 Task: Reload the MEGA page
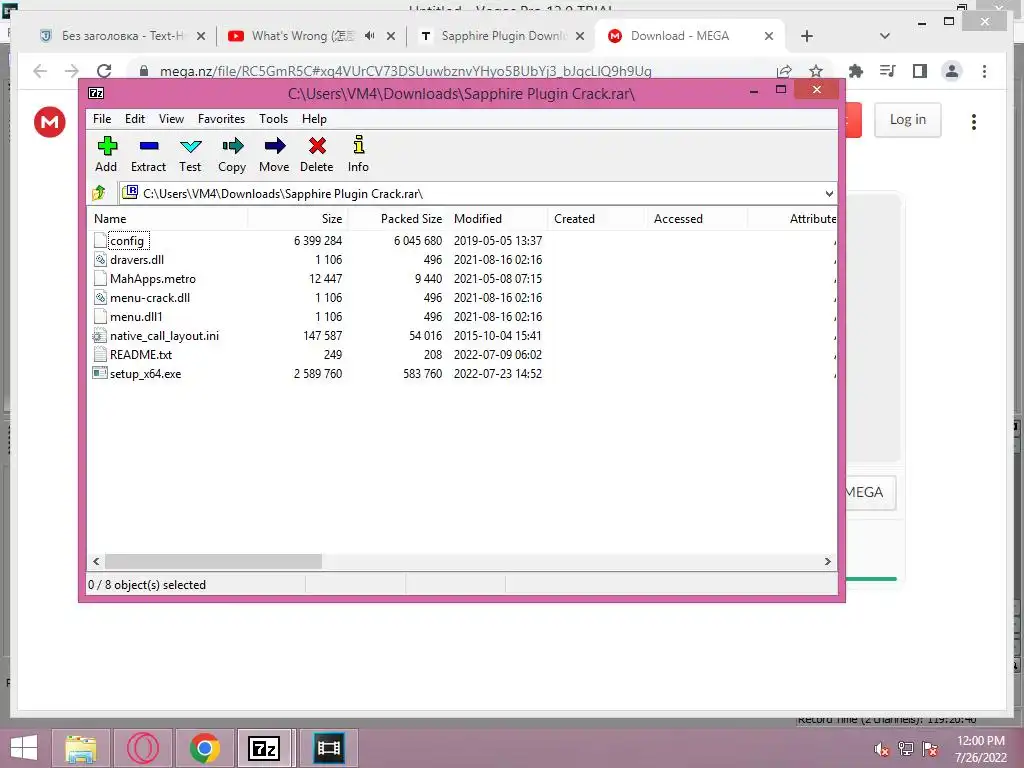(104, 71)
